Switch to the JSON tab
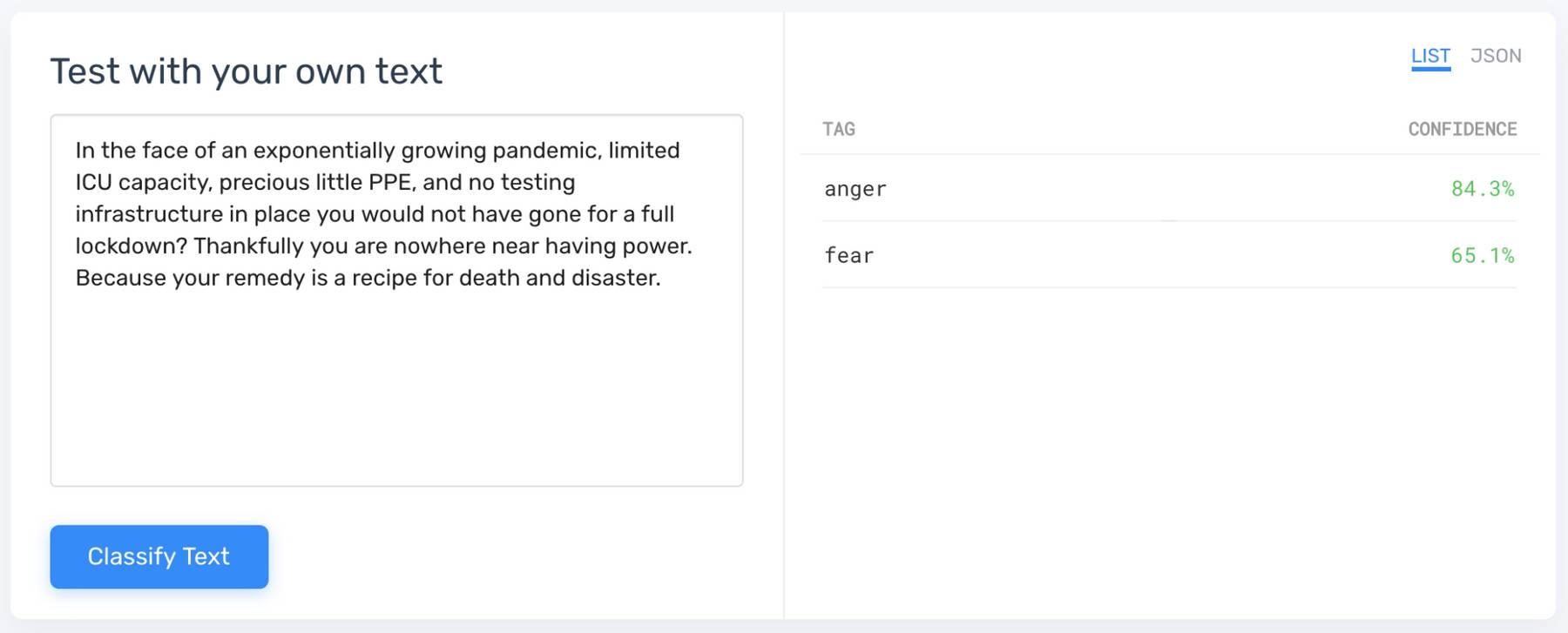The height and width of the screenshot is (633, 1568). click(1495, 56)
